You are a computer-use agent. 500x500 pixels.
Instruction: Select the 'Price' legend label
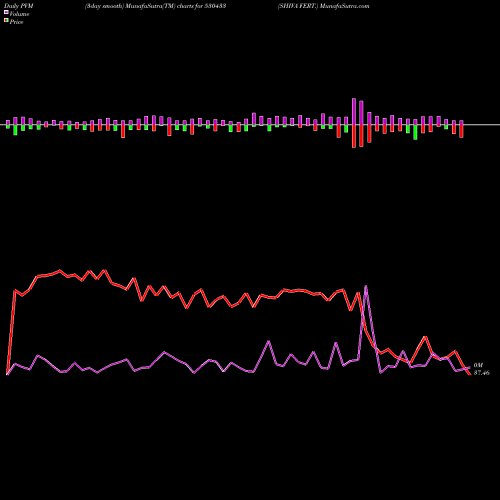[16, 22]
